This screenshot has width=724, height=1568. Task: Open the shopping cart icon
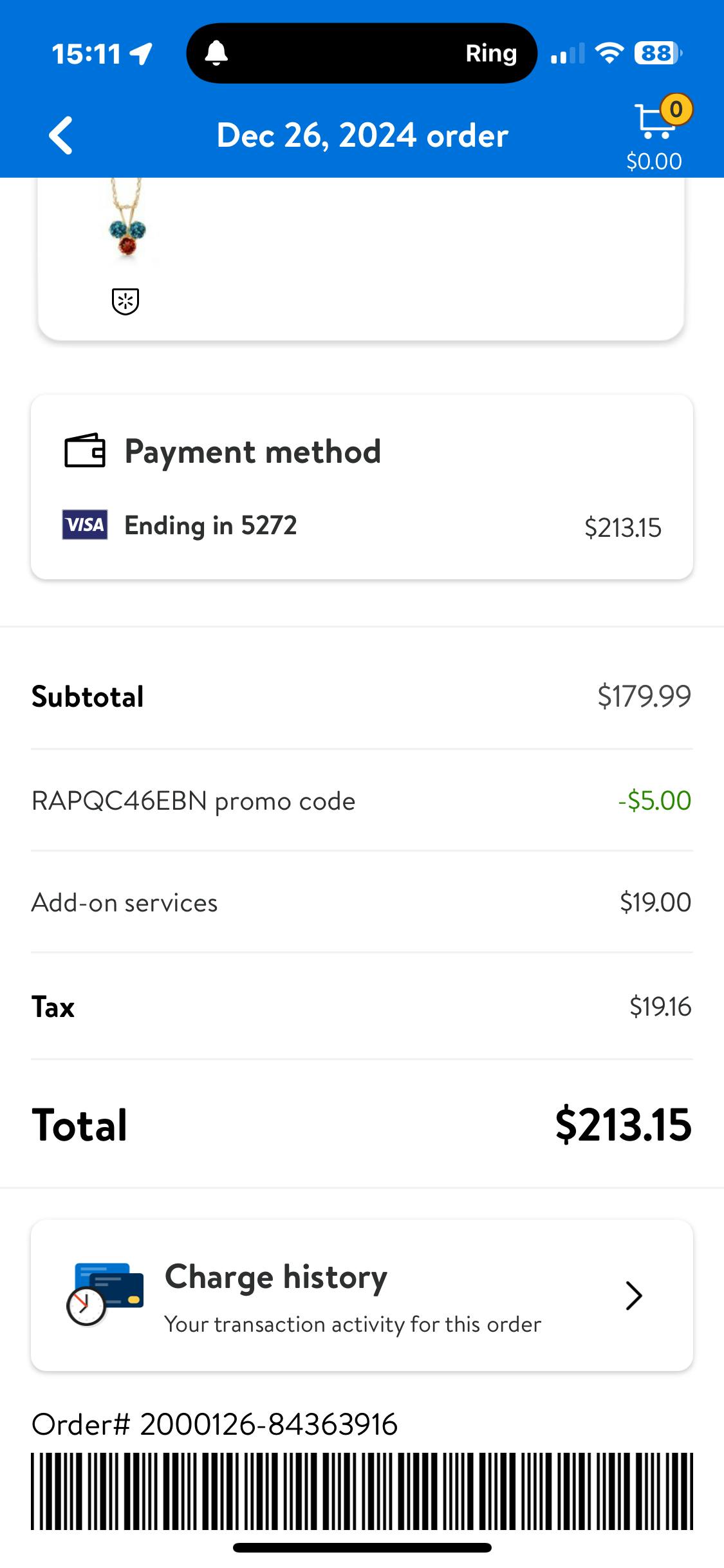click(656, 120)
